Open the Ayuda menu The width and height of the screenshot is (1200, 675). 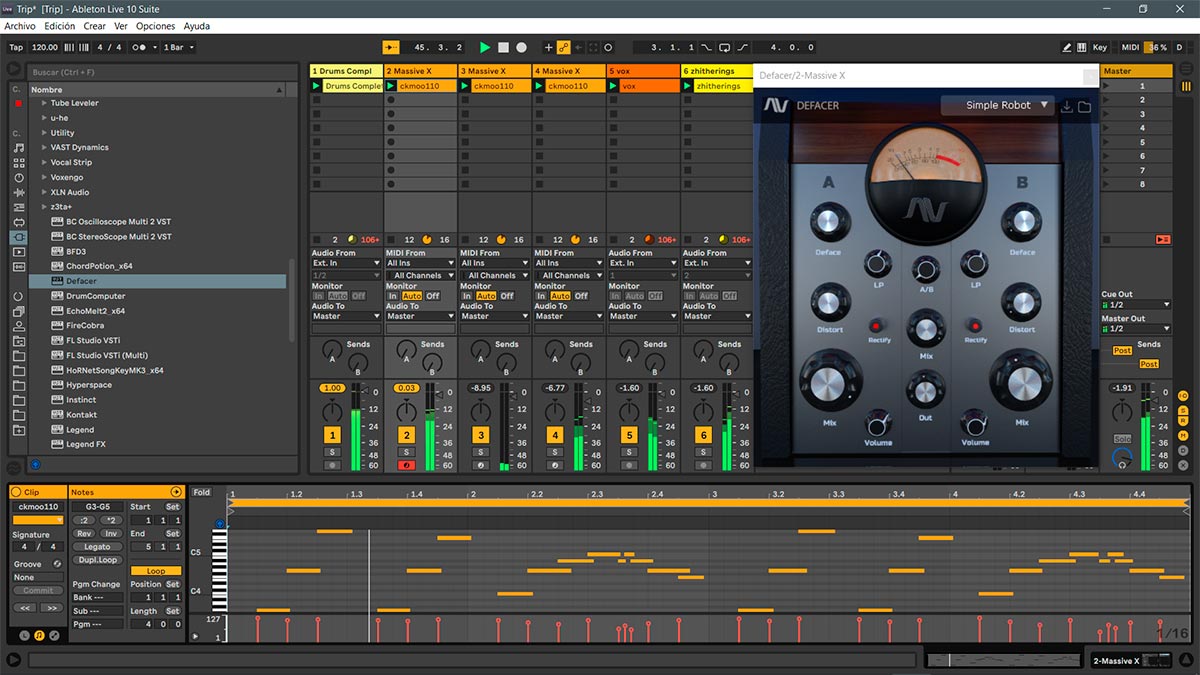click(197, 26)
